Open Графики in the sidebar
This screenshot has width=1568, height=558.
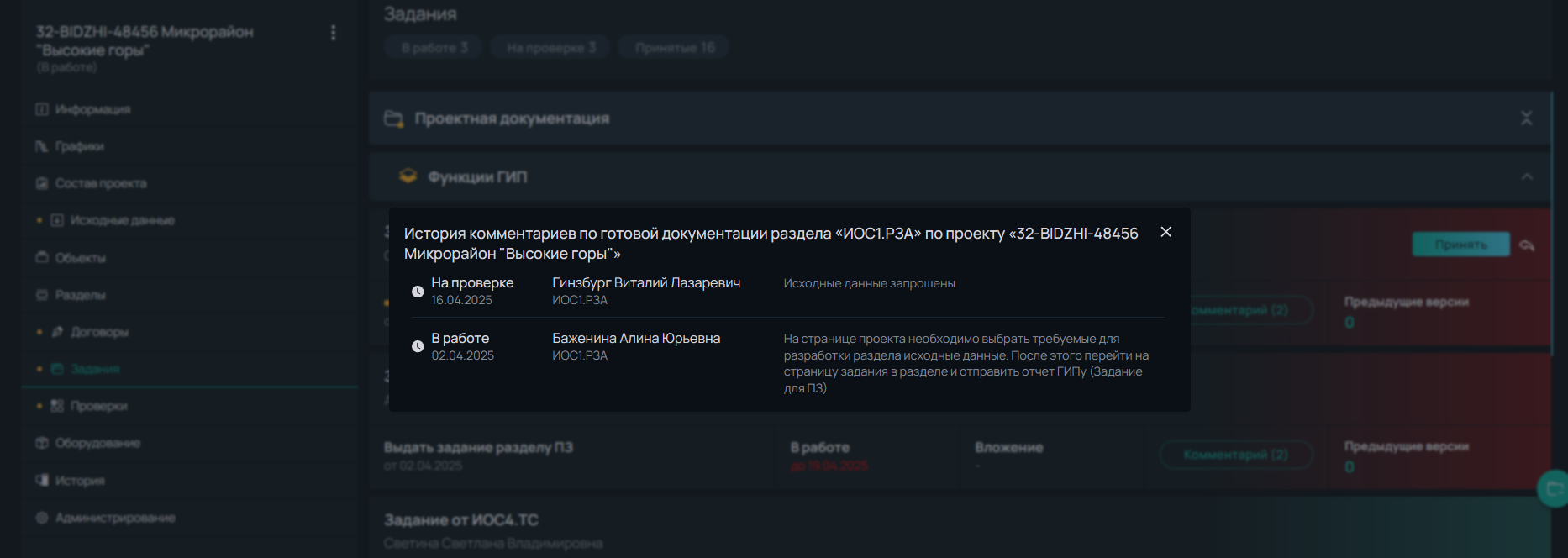click(x=80, y=146)
